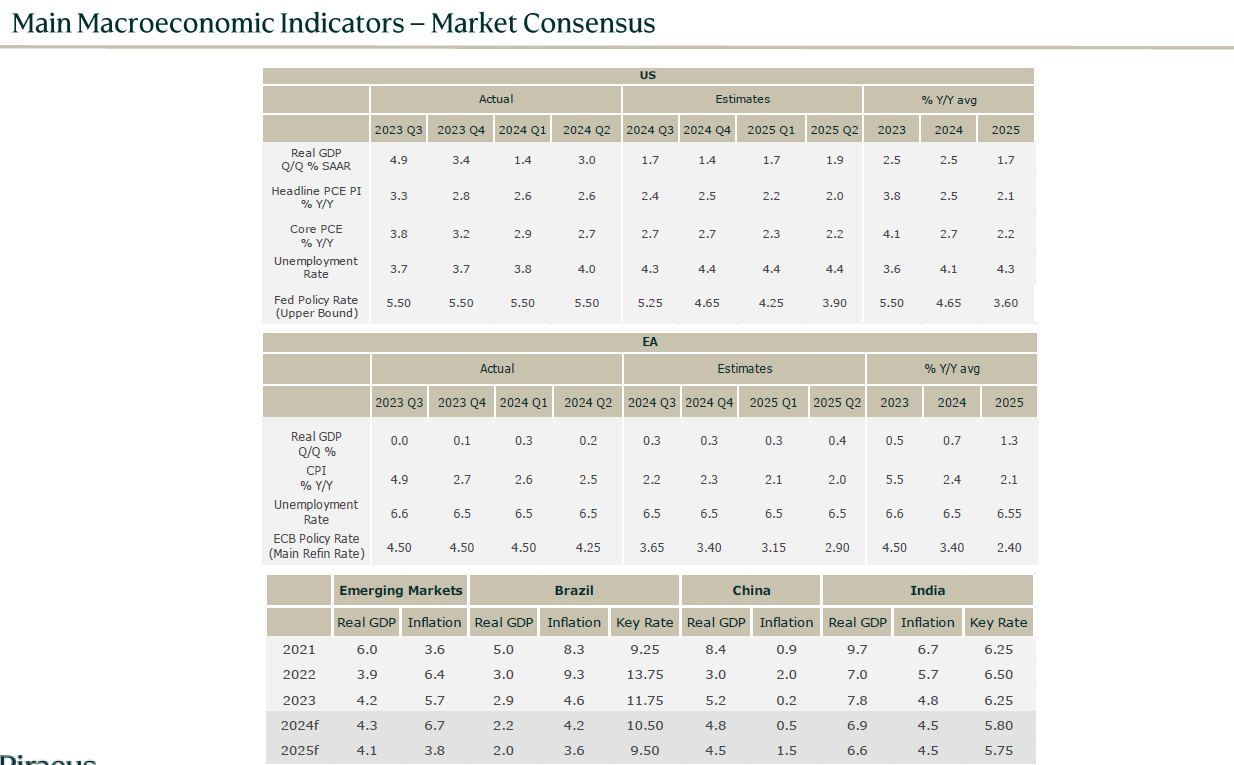Screen dimensions: 1234x765
Task: Click the Brazil column group header
Action: point(574,590)
